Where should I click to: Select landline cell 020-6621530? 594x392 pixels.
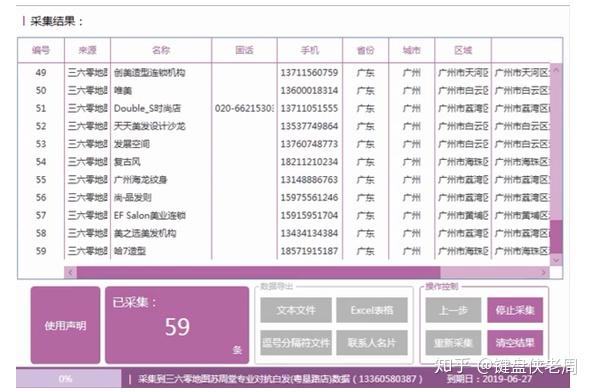[244, 108]
